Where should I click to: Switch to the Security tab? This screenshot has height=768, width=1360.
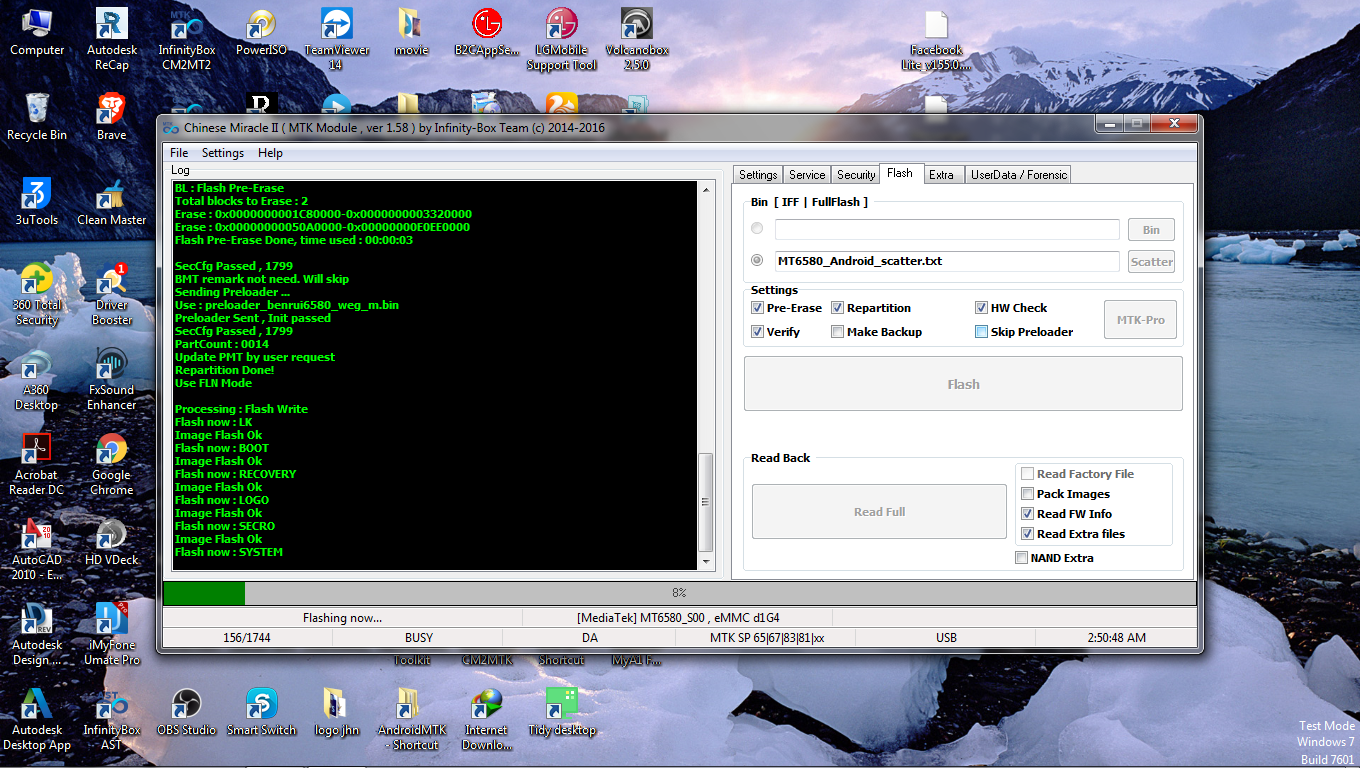pos(856,175)
